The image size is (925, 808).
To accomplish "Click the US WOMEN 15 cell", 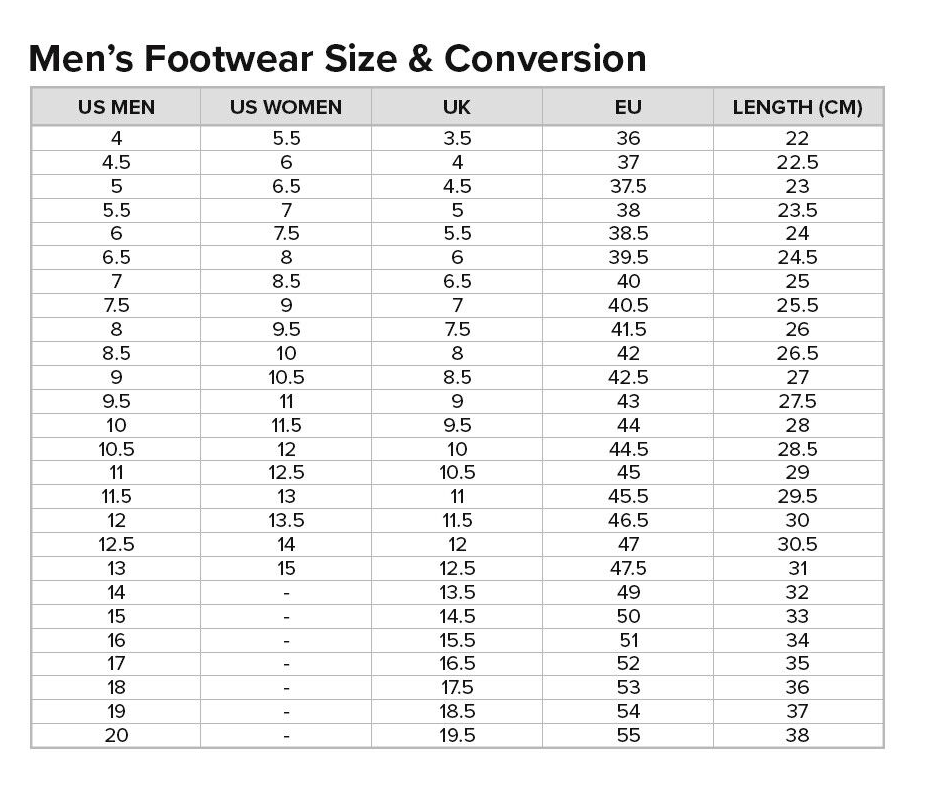I will tap(286, 568).
